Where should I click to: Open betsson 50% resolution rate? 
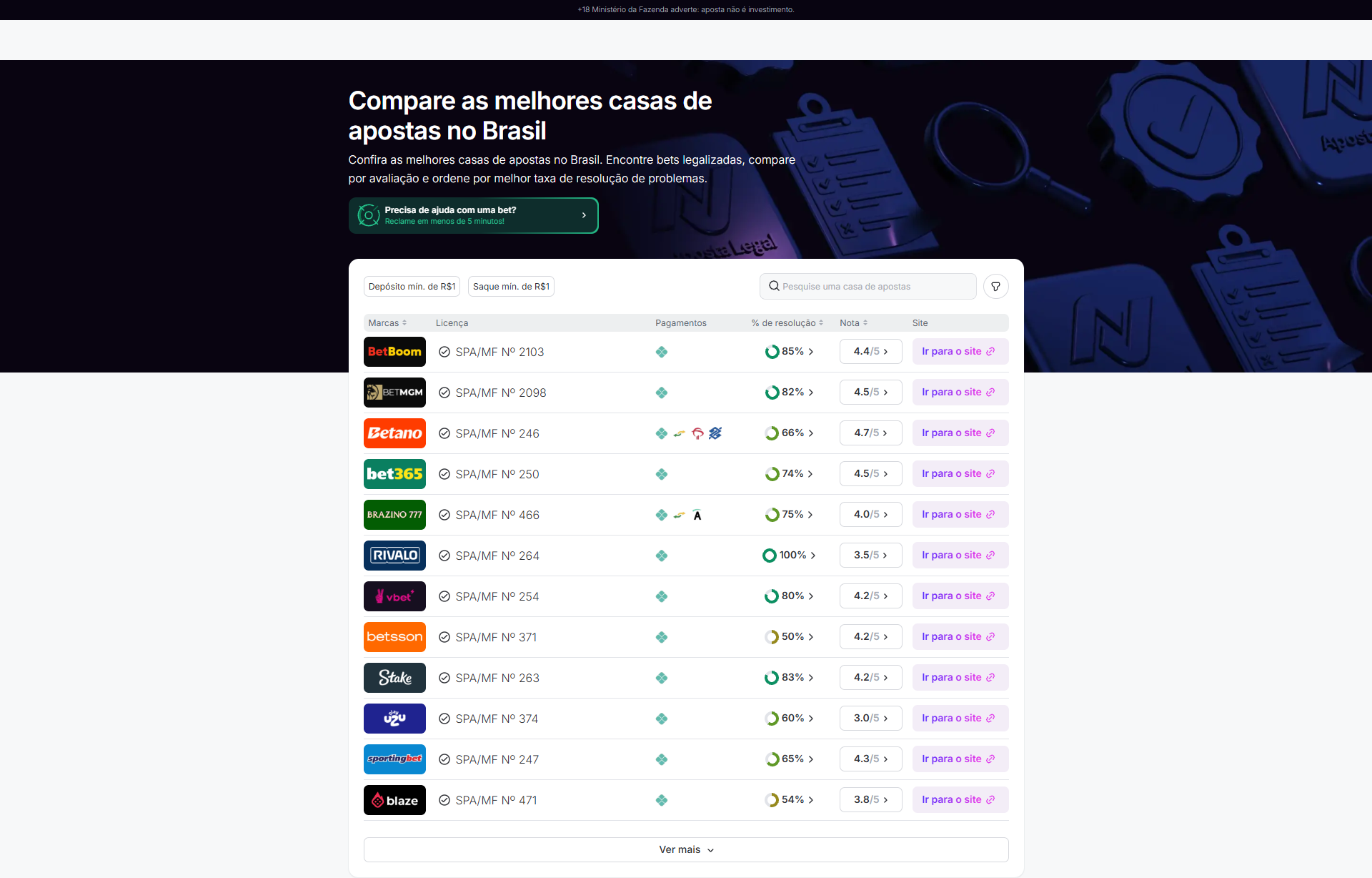(x=789, y=637)
